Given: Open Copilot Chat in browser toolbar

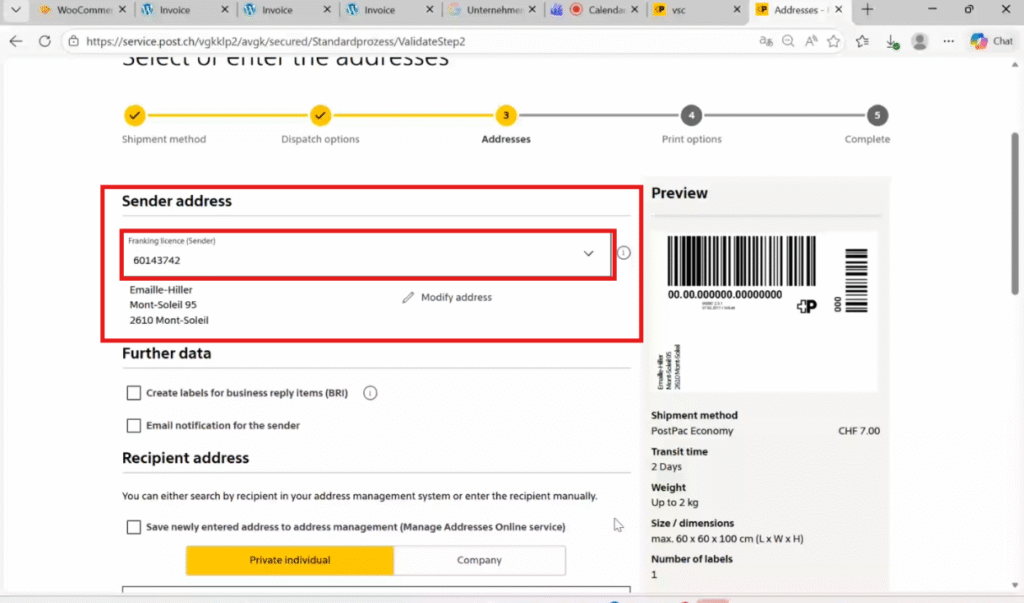Looking at the screenshot, I should pyautogui.click(x=991, y=41).
